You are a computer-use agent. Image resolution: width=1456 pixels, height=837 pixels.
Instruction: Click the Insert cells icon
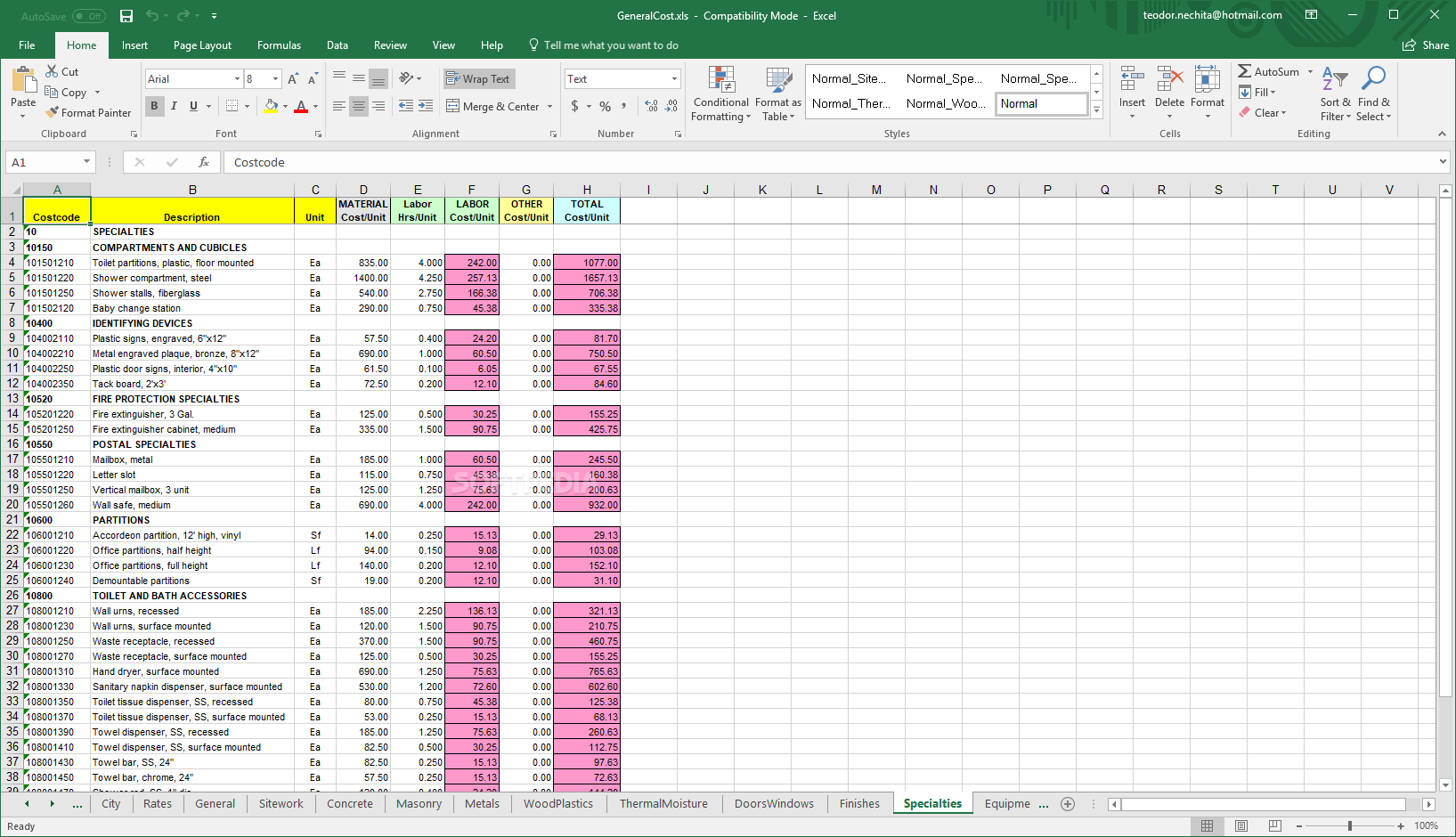(1132, 80)
